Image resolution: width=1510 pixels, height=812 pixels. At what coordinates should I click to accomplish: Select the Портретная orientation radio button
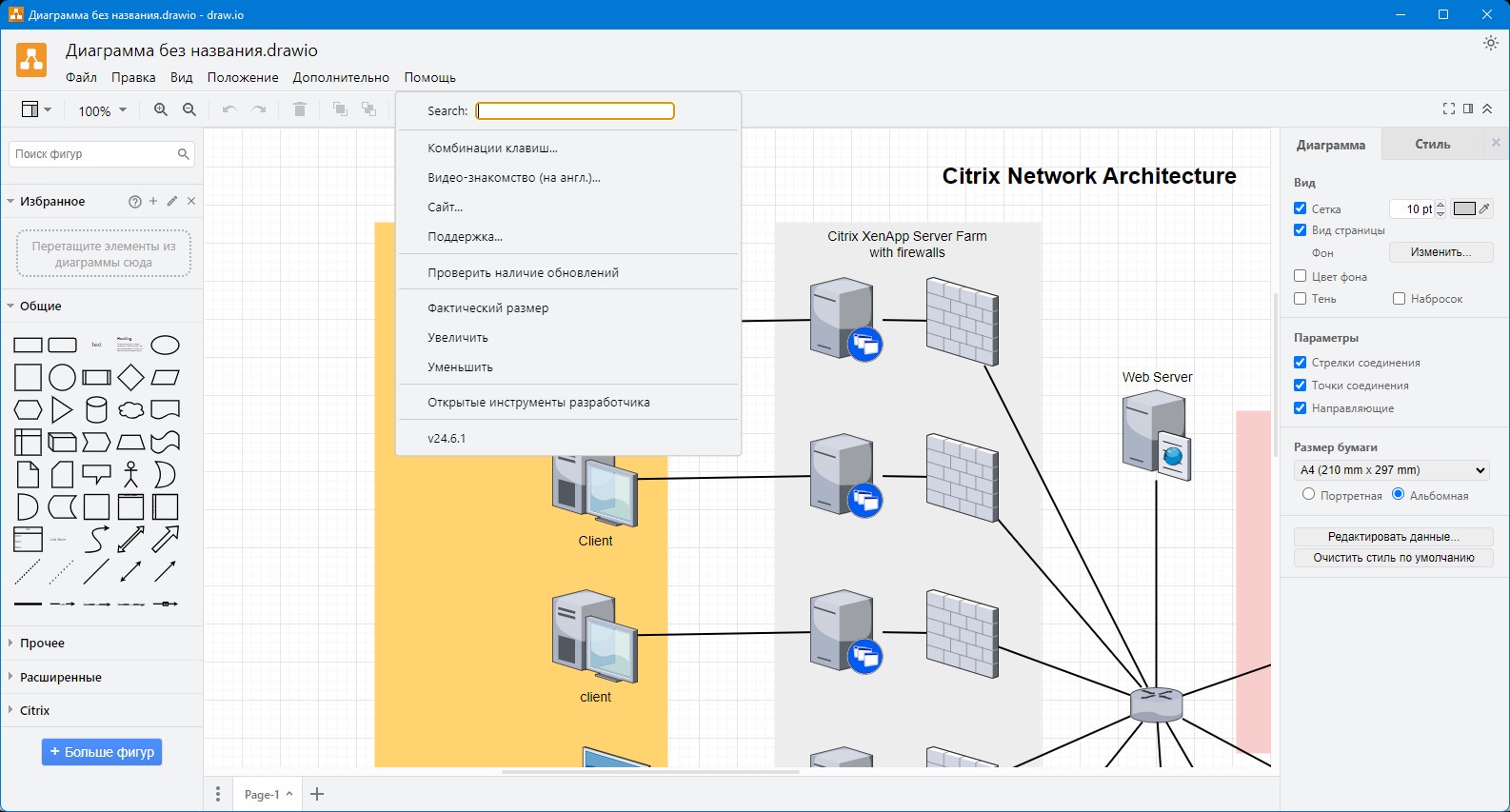tap(1309, 495)
